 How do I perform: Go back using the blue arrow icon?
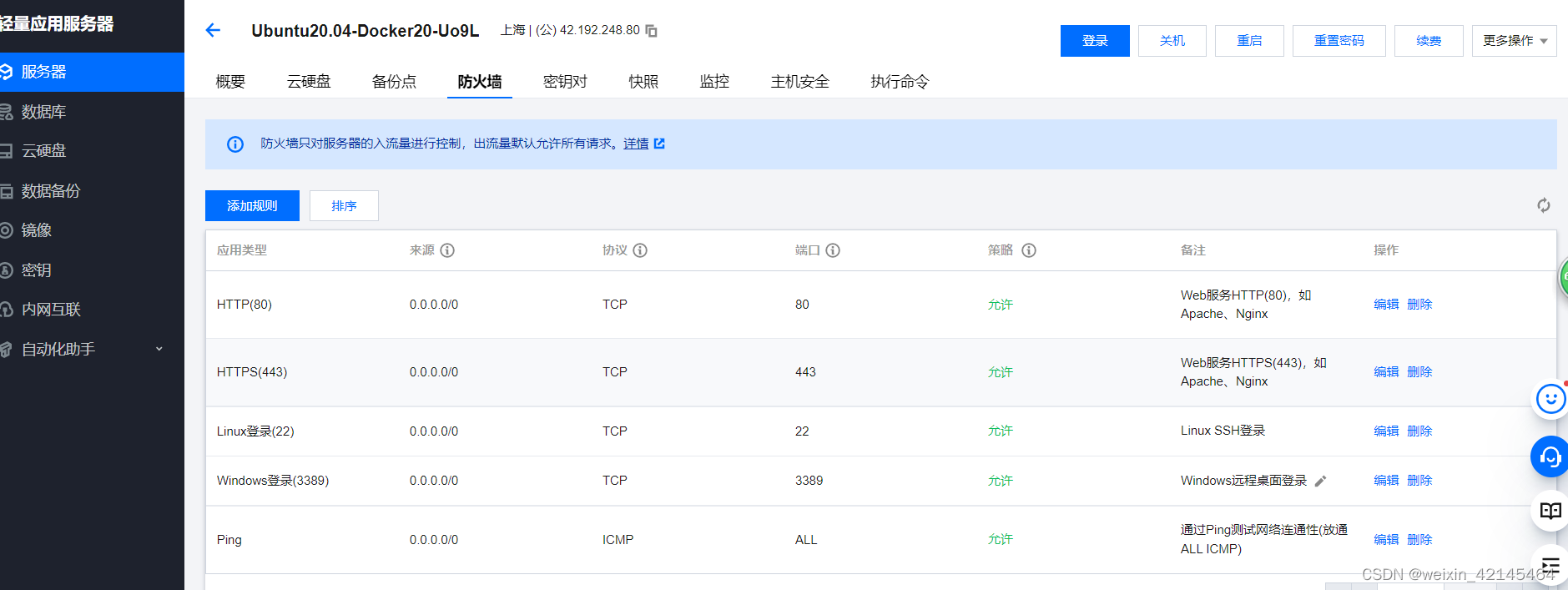pyautogui.click(x=213, y=31)
